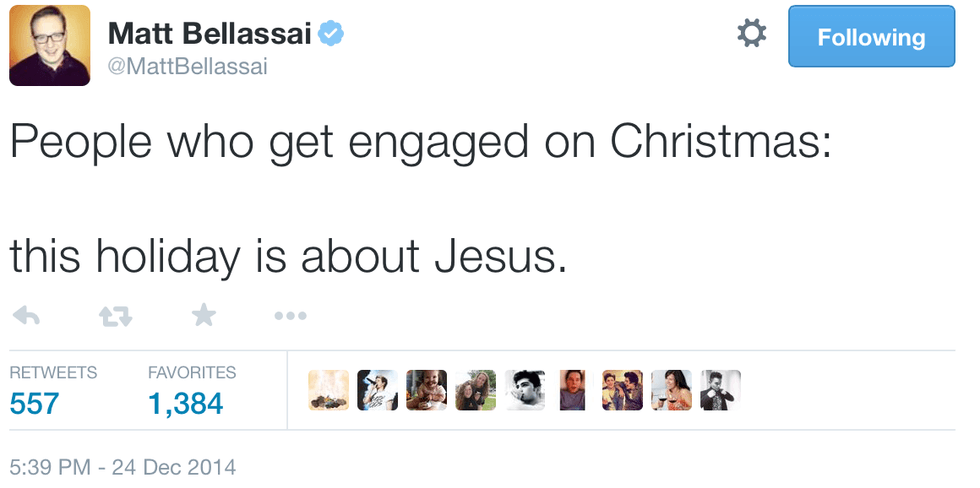Favorite the tweet with the star icon
Viewport: 980px width, 488px height.
[x=203, y=316]
